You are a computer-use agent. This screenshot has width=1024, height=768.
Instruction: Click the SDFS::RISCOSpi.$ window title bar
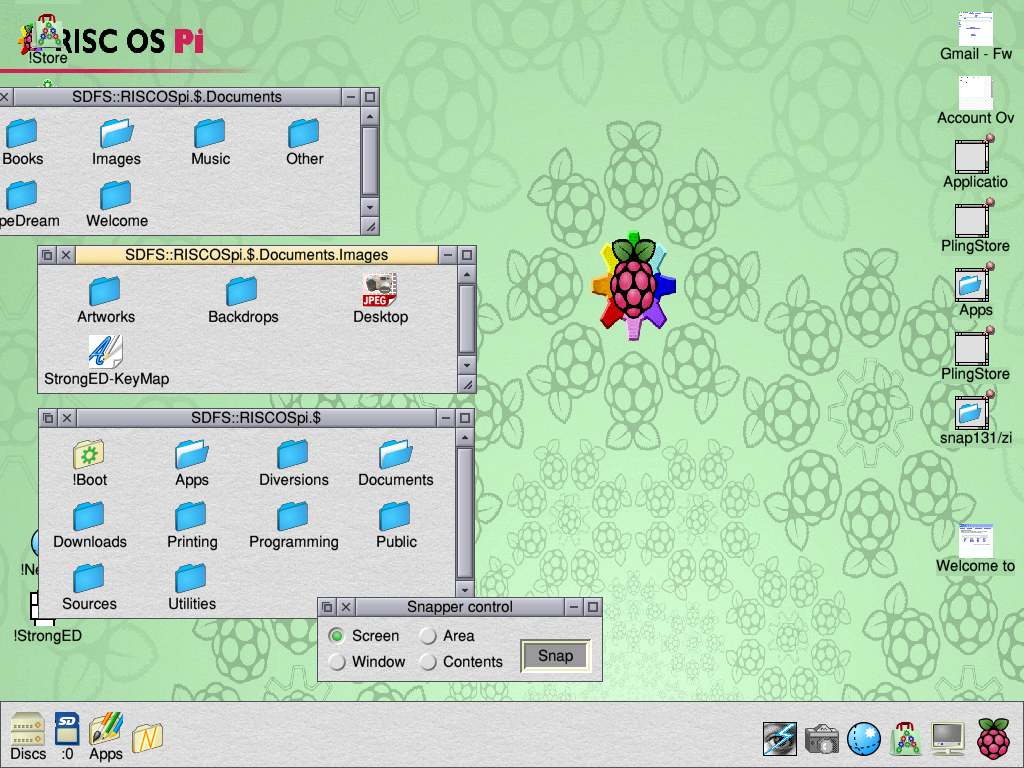(256, 418)
